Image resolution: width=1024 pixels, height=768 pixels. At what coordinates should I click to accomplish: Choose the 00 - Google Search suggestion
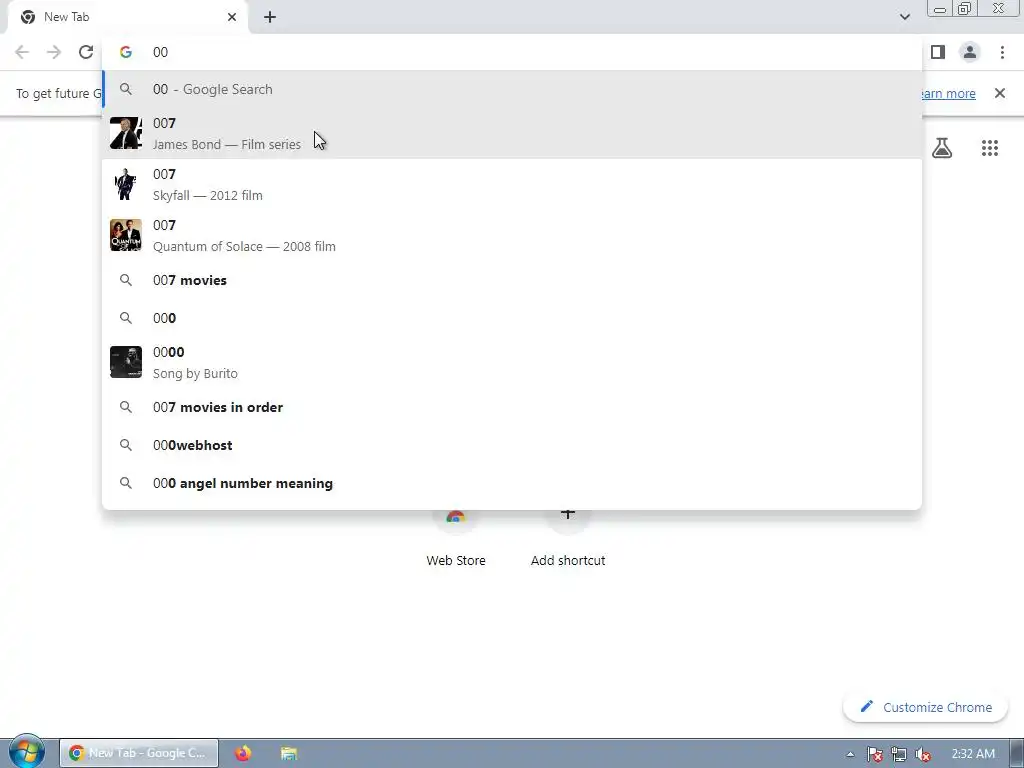[512, 89]
